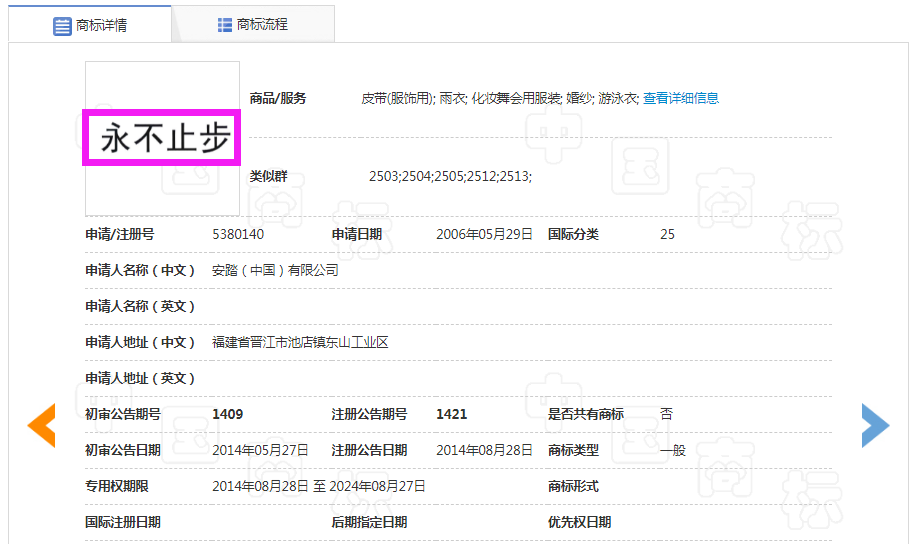Viewport: 917px width, 544px height.
Task: Click preliminary announcement issue number 1409
Action: click(227, 414)
